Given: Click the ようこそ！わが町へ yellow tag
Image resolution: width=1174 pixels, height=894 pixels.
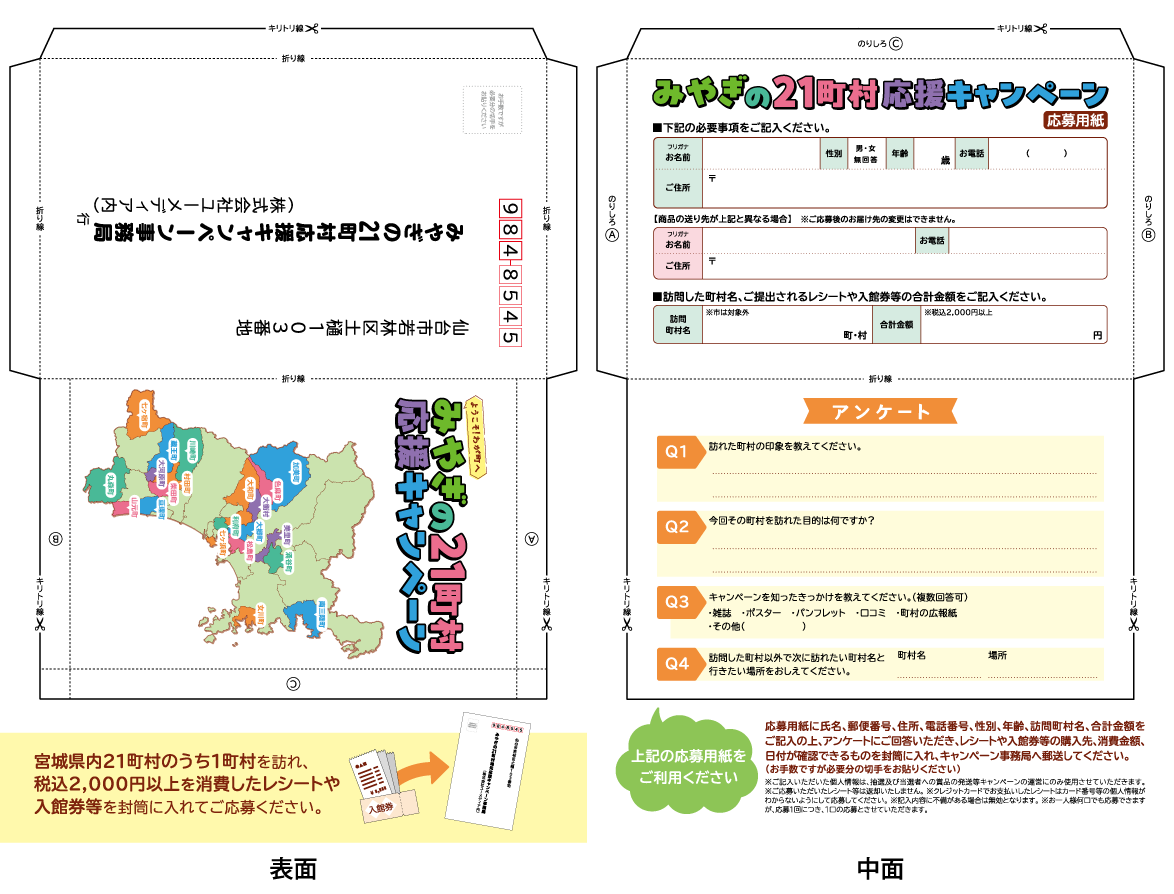Looking at the screenshot, I should (x=475, y=437).
